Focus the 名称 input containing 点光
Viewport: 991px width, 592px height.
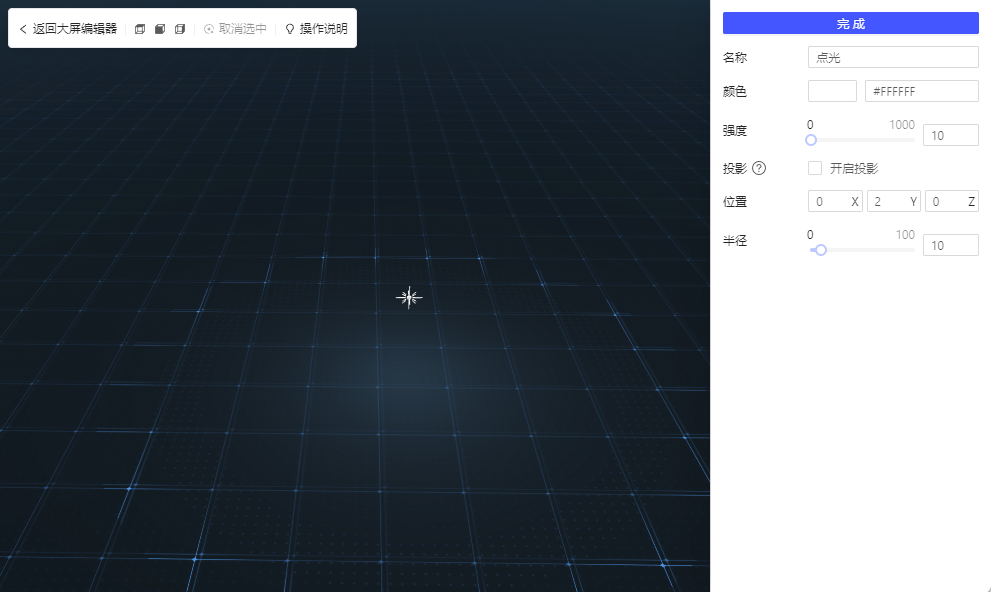893,57
